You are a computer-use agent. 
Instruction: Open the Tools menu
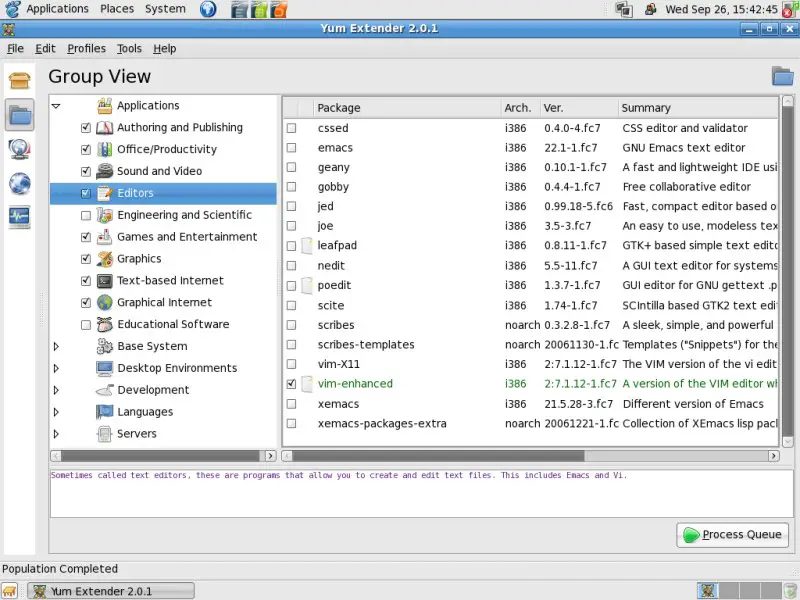[129, 48]
